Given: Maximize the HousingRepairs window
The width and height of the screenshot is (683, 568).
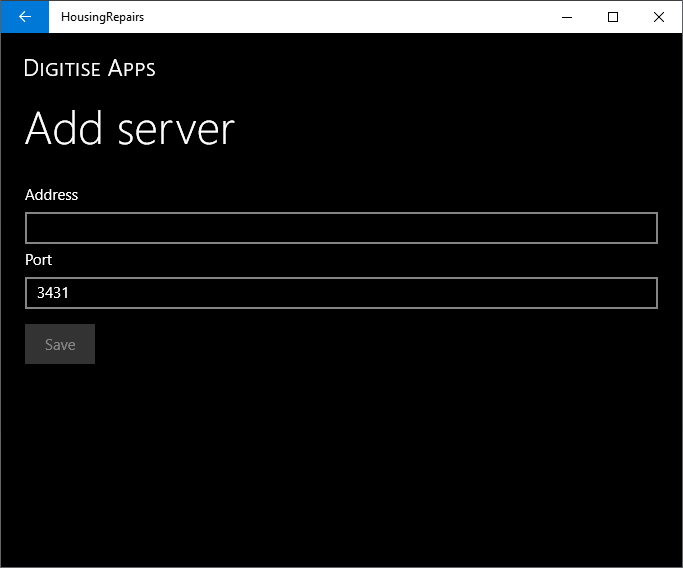Looking at the screenshot, I should (613, 17).
